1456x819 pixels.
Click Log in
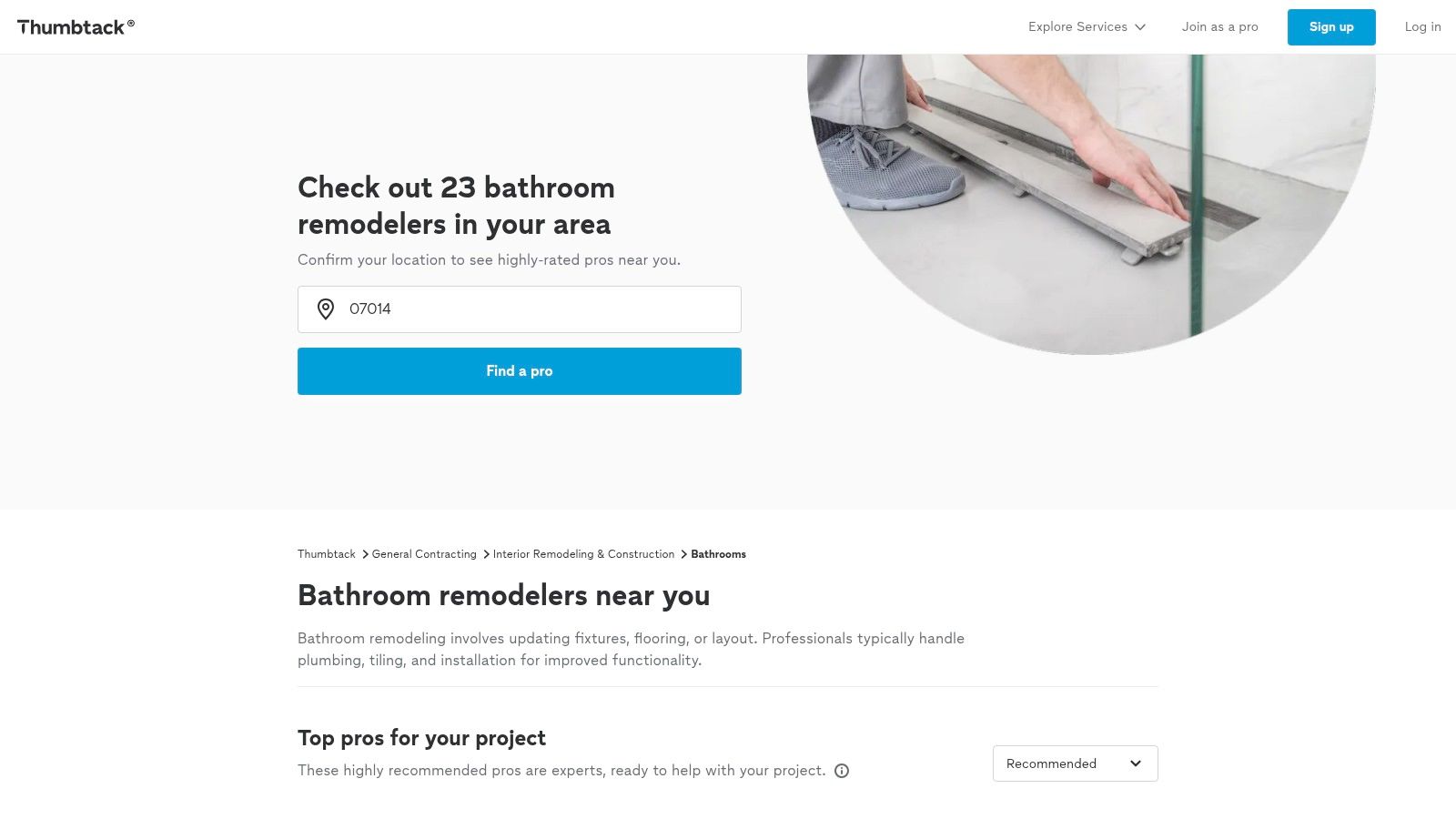(1422, 26)
